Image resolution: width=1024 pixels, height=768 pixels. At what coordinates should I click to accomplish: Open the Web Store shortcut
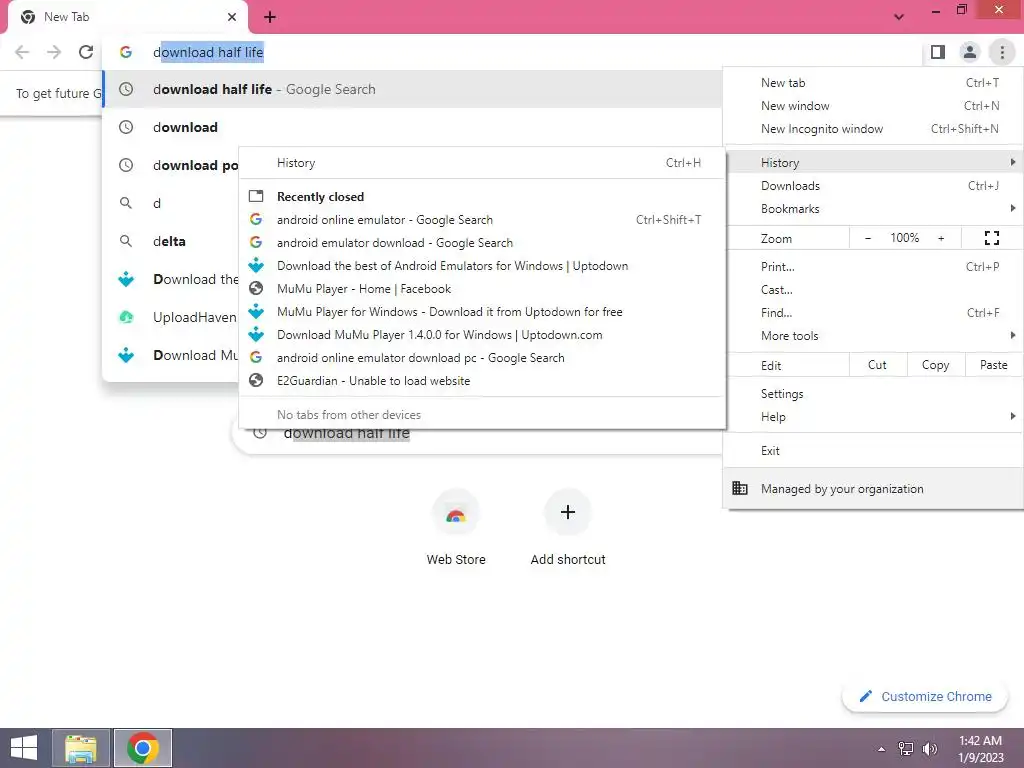click(456, 528)
